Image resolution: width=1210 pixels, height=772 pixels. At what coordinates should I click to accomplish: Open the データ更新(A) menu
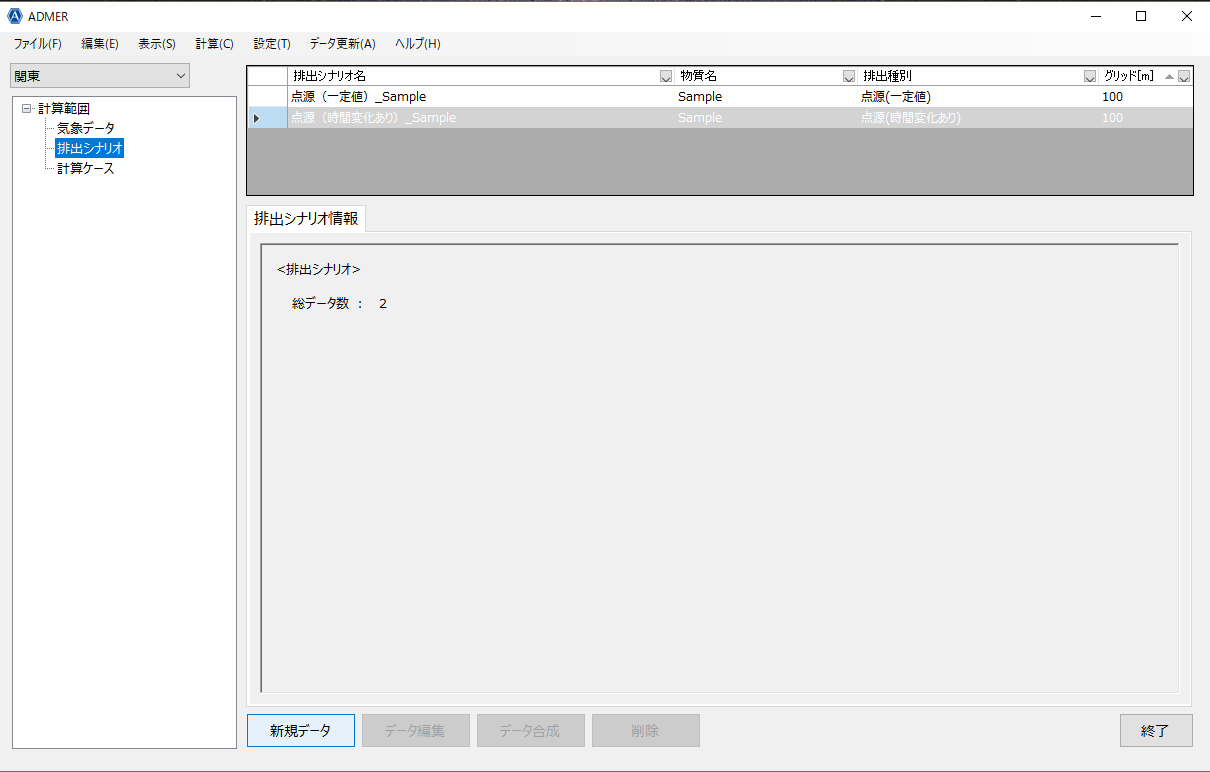click(x=342, y=44)
